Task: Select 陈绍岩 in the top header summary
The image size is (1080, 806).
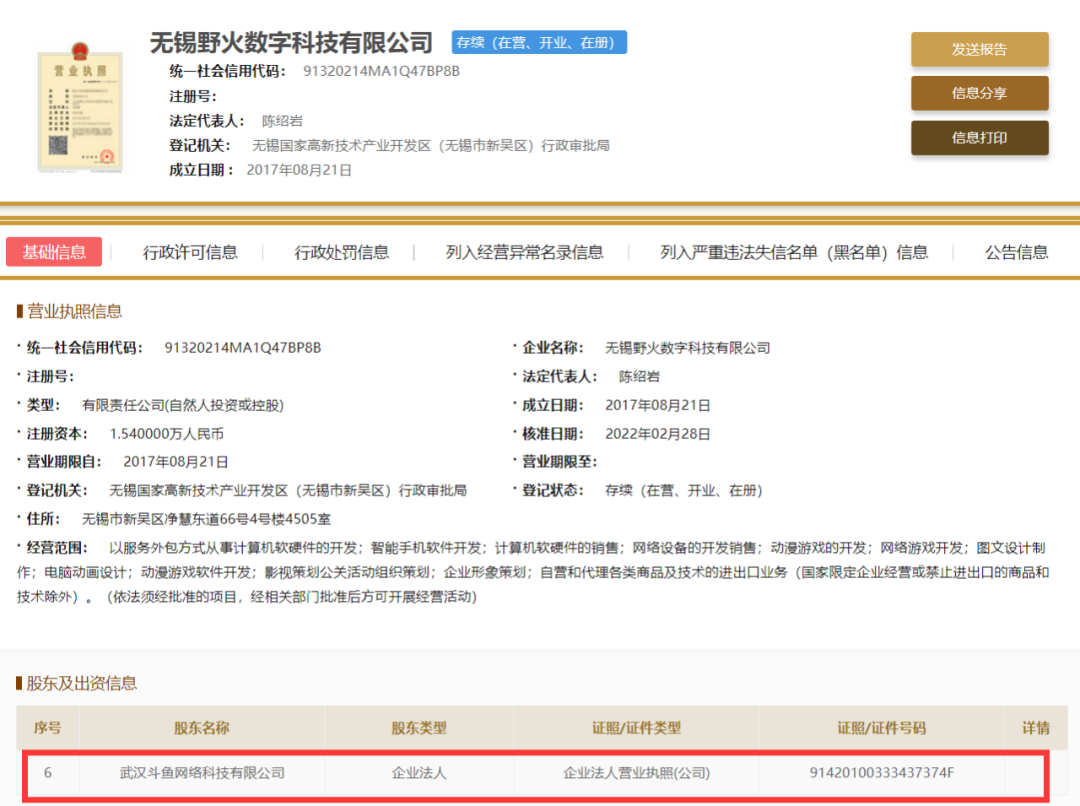Action: [x=282, y=121]
